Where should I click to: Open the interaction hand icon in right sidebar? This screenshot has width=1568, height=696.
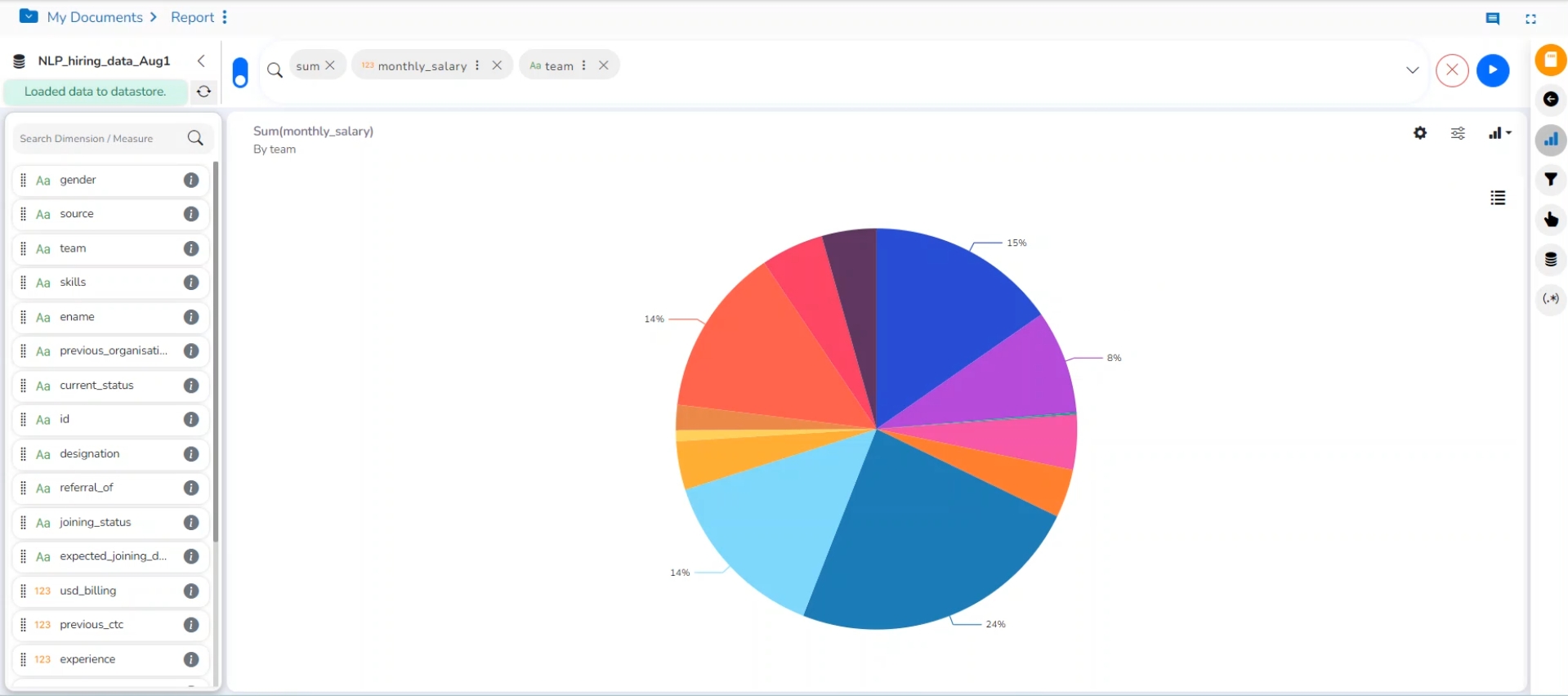1550,219
